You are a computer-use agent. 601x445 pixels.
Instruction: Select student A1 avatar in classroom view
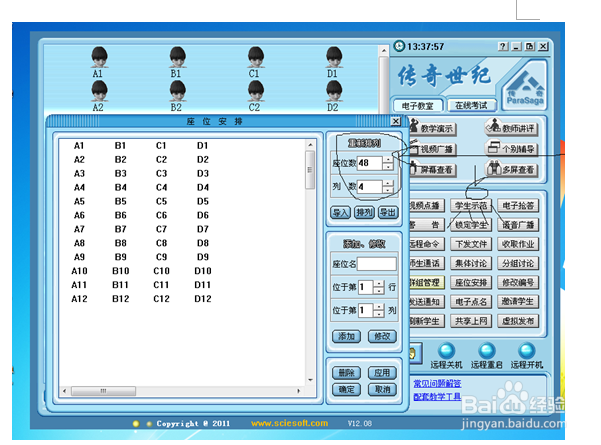pyautogui.click(x=99, y=57)
